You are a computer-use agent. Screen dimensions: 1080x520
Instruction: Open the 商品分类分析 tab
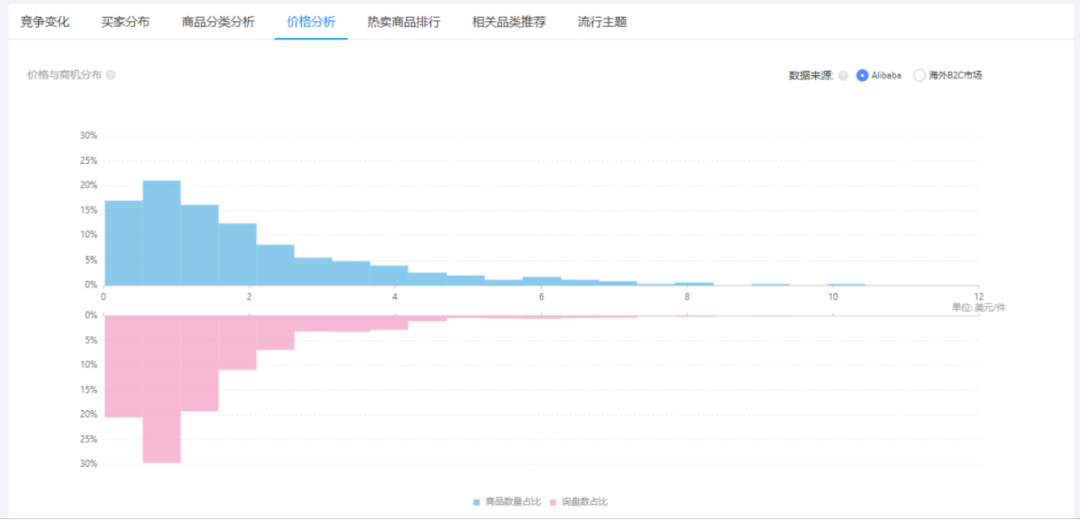pos(218,22)
